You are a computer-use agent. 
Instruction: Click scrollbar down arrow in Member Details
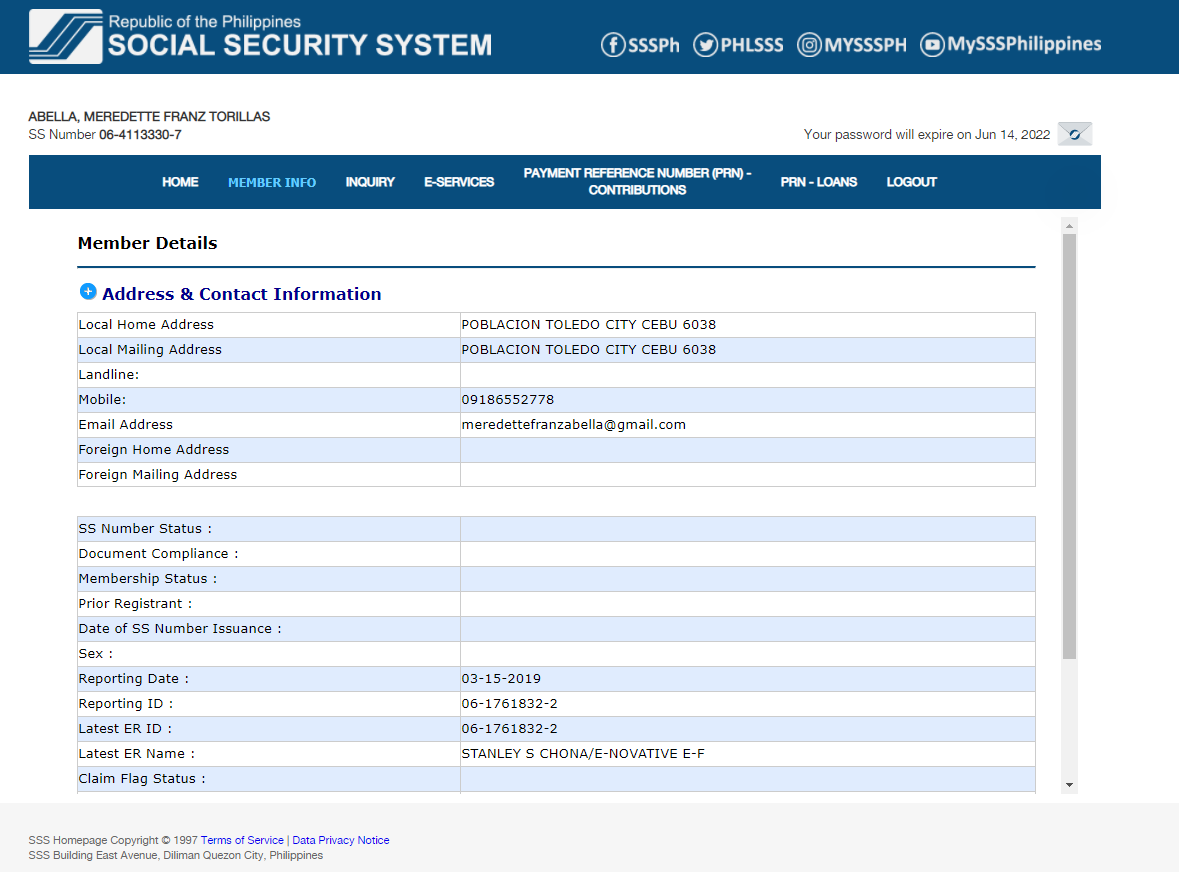pos(1069,785)
